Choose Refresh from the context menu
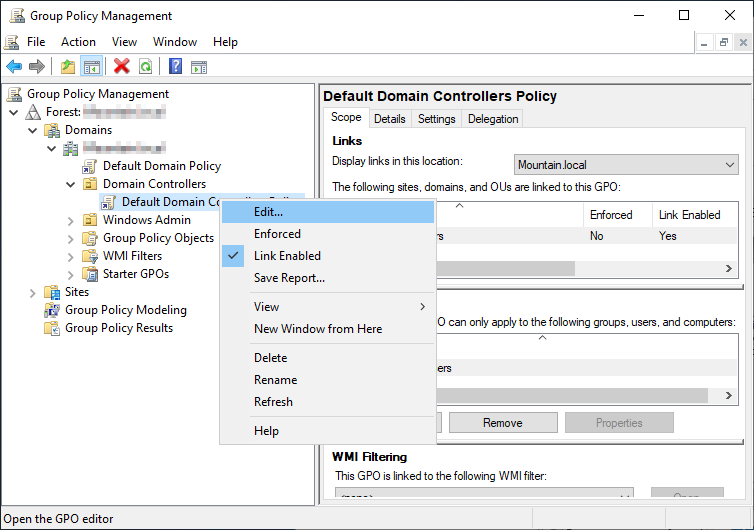Screen dimensions: 754x530 [328, 402]
